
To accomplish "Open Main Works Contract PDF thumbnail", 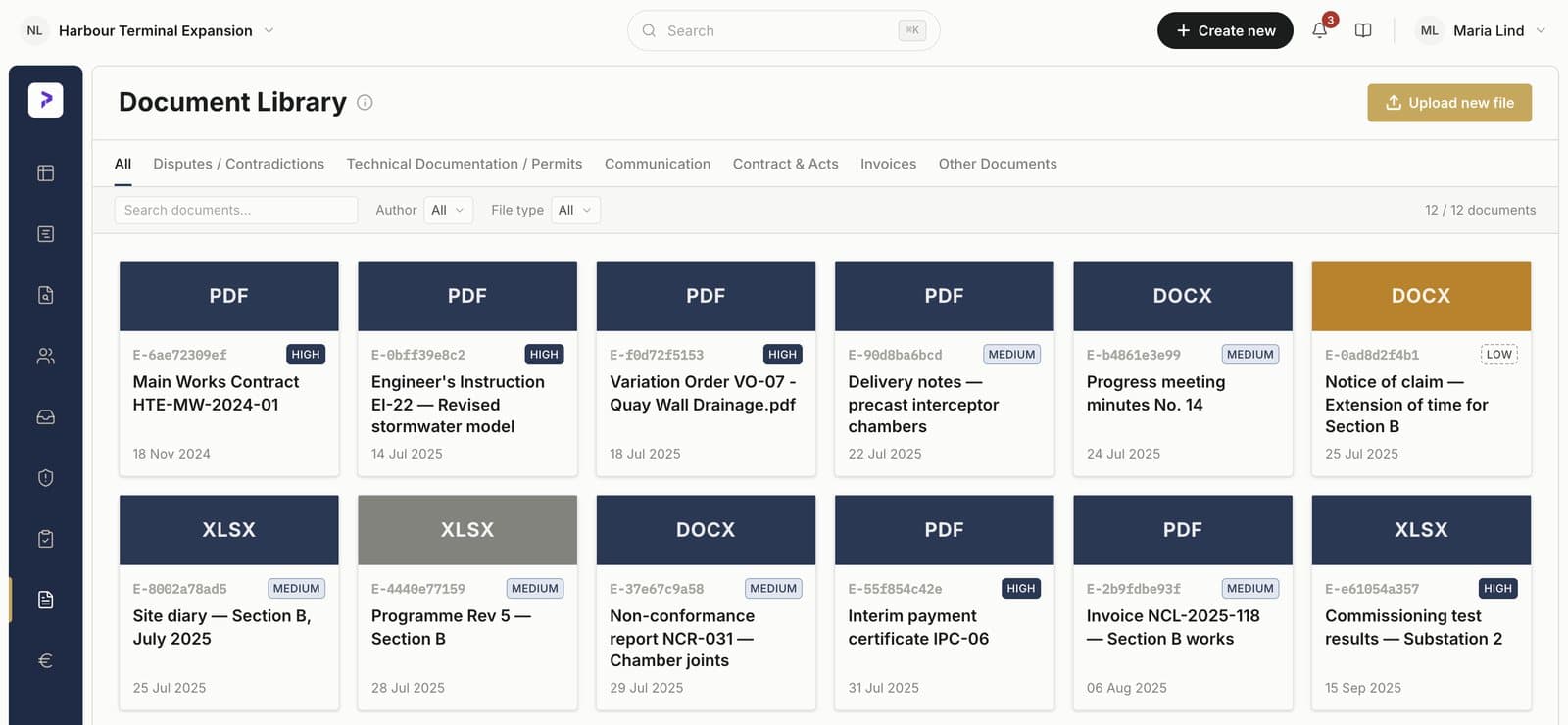I will [229, 296].
